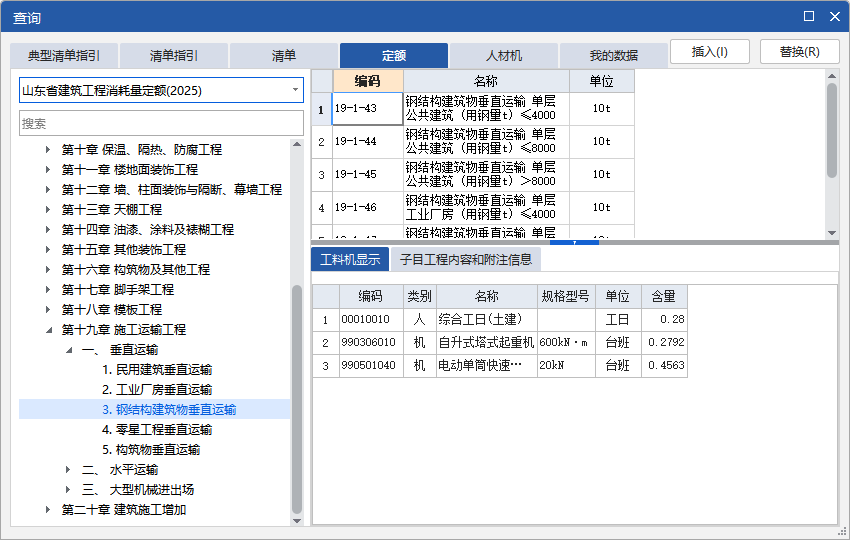Viewport: 850px width, 540px height.
Task: Collapse the 一、垂直运输 node
Action: [x=69, y=350]
